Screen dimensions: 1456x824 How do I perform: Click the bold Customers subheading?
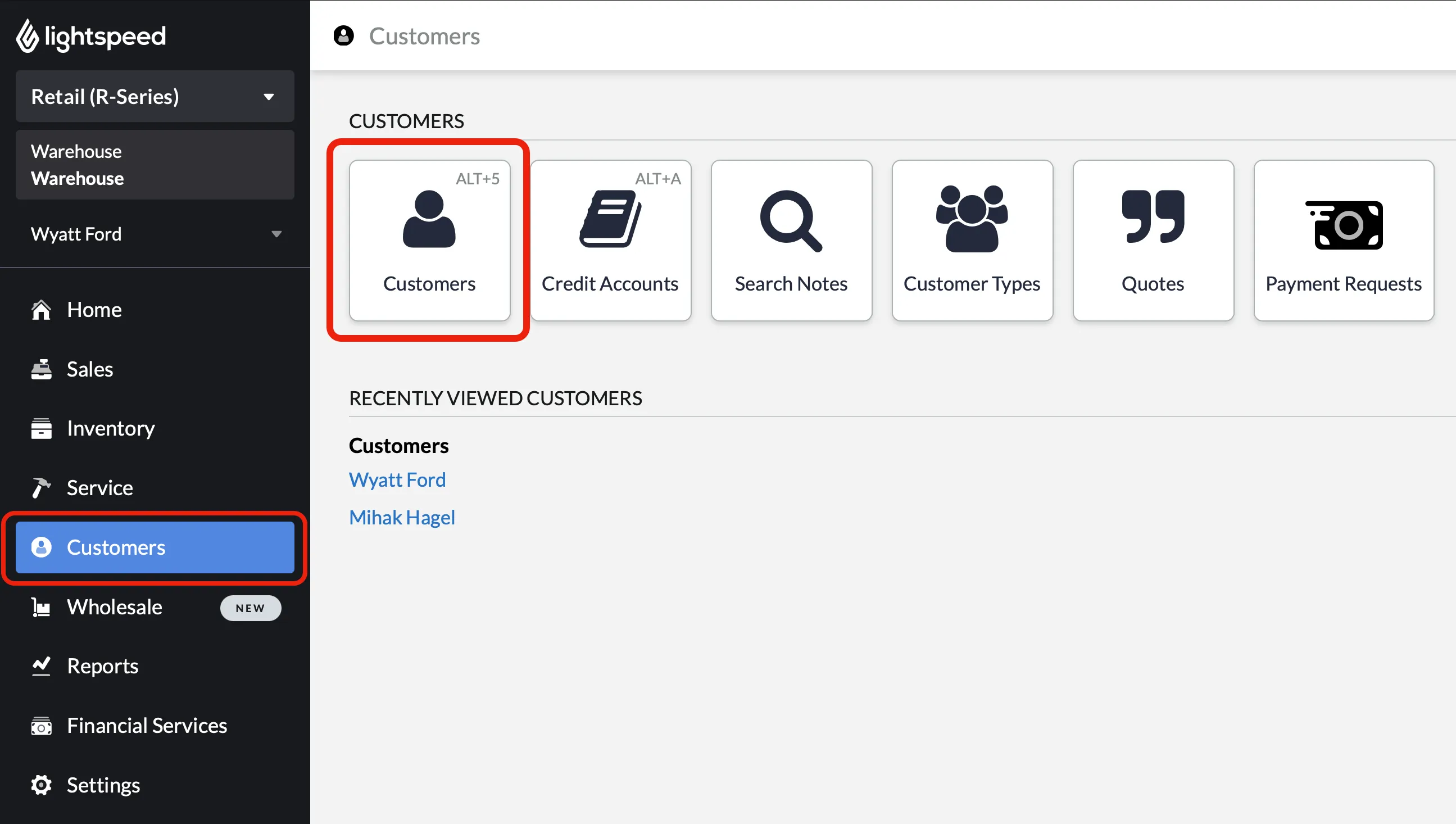coord(398,446)
